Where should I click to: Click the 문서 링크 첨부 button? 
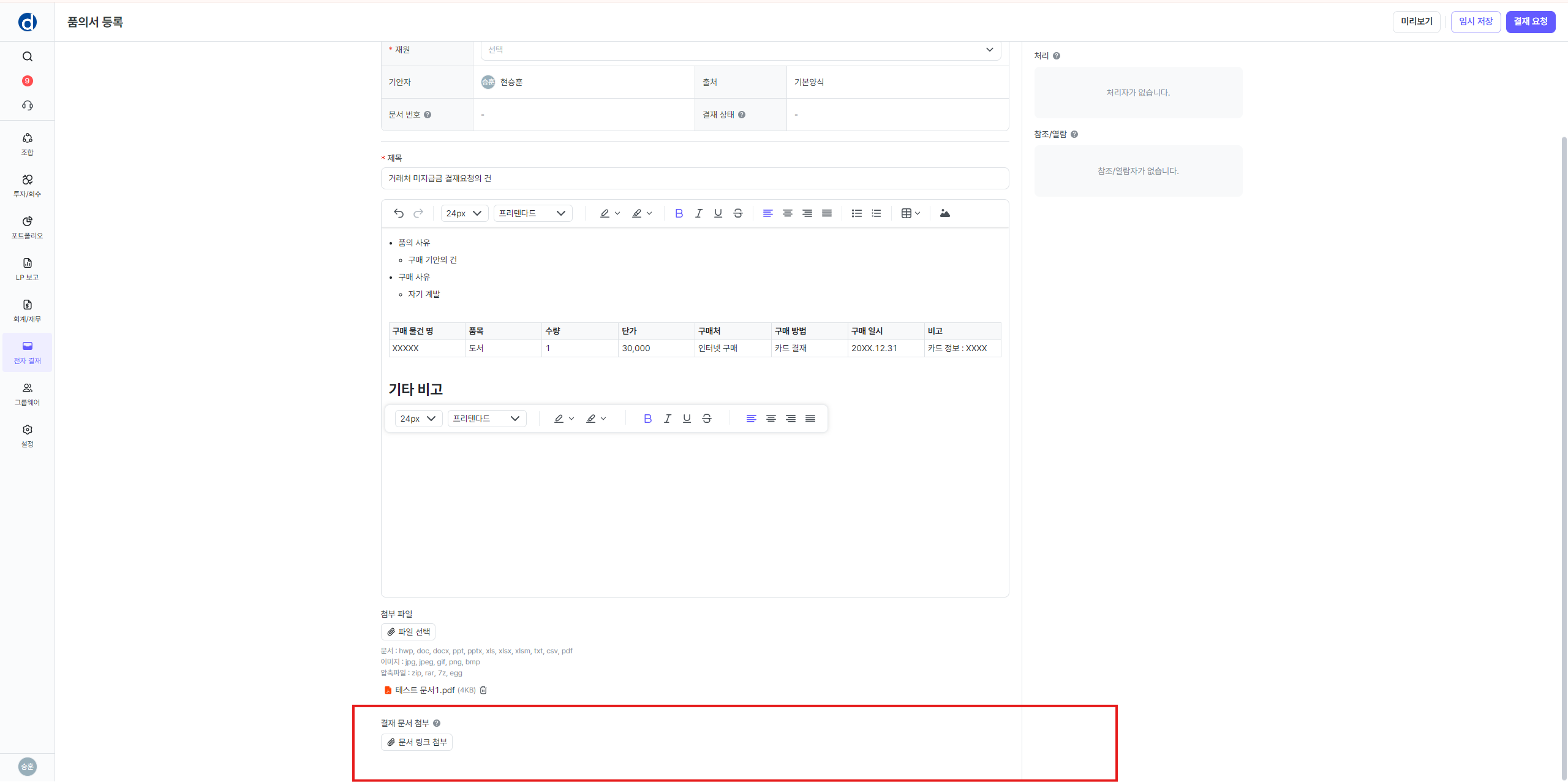point(417,742)
